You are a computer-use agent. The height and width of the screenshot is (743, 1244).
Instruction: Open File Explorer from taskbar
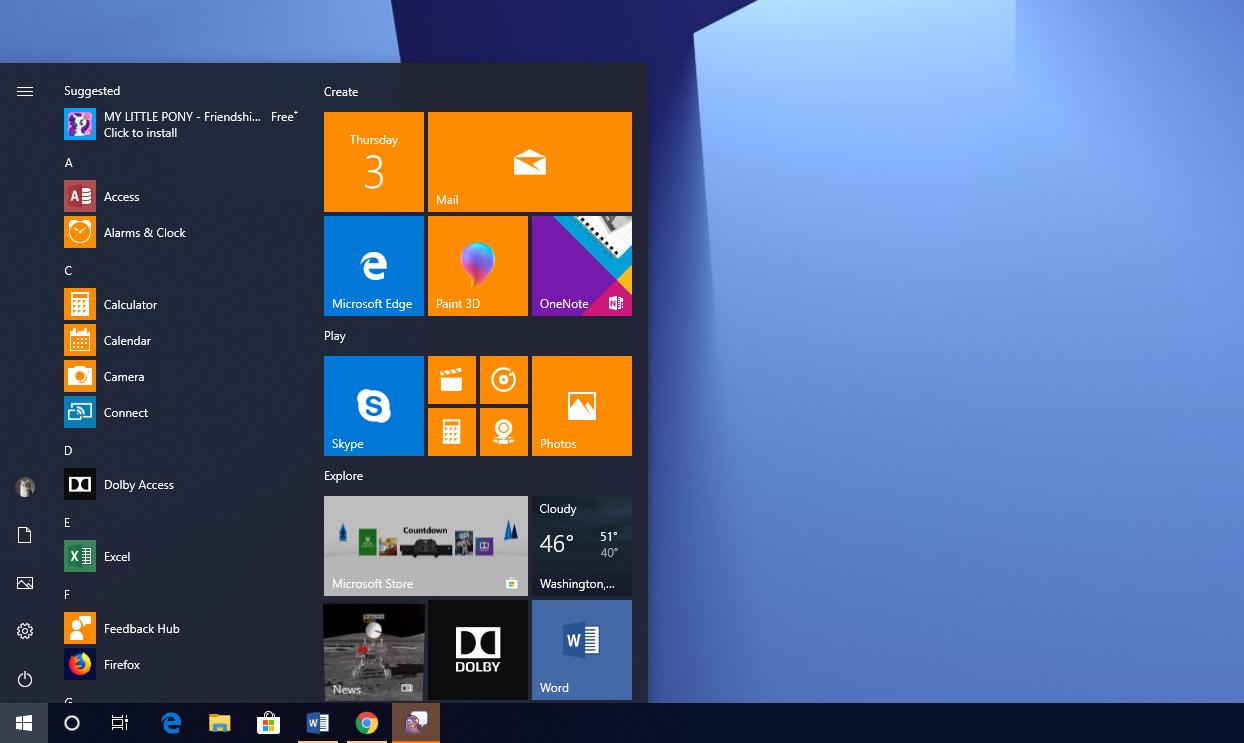(220, 723)
